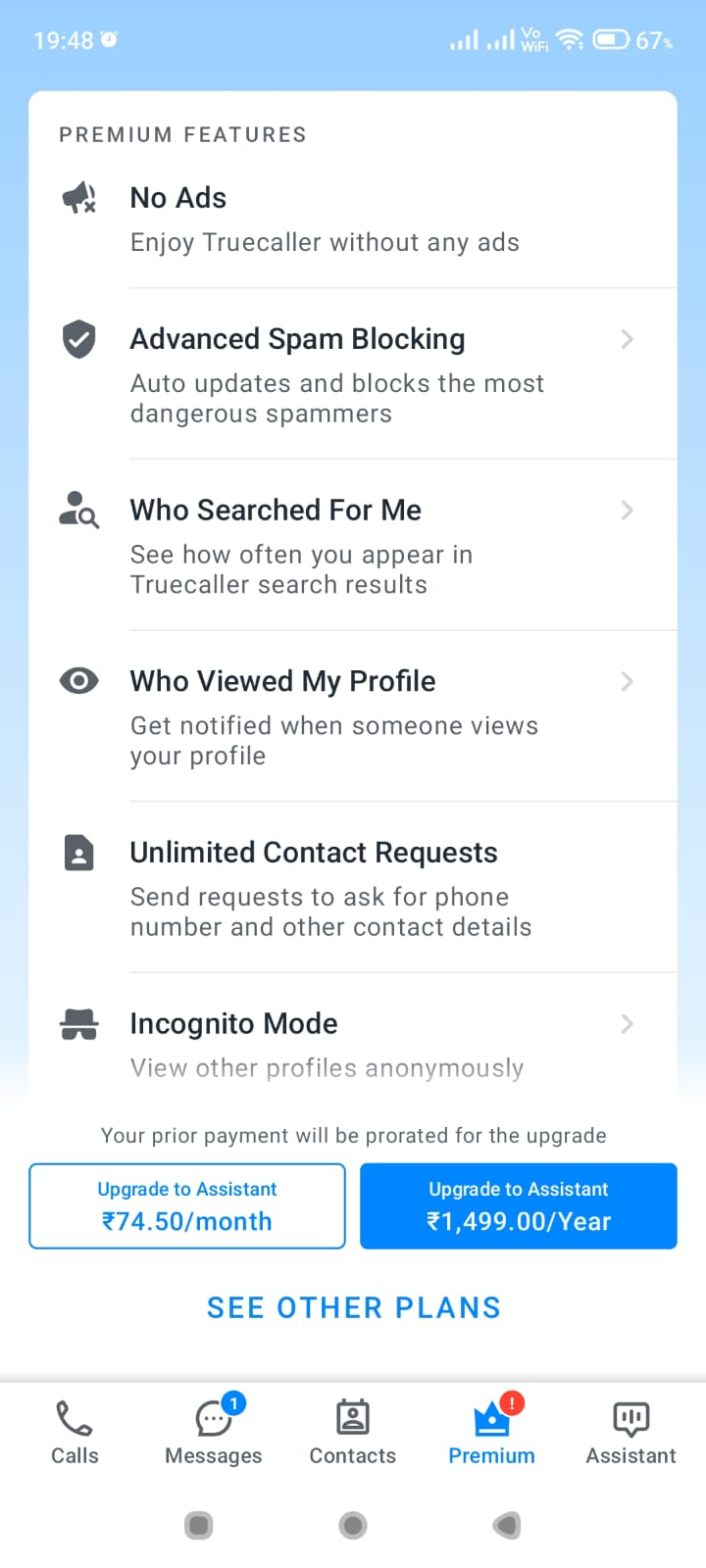Expand Advanced Spam Blocking chevron
706x1568 pixels.
(628, 339)
